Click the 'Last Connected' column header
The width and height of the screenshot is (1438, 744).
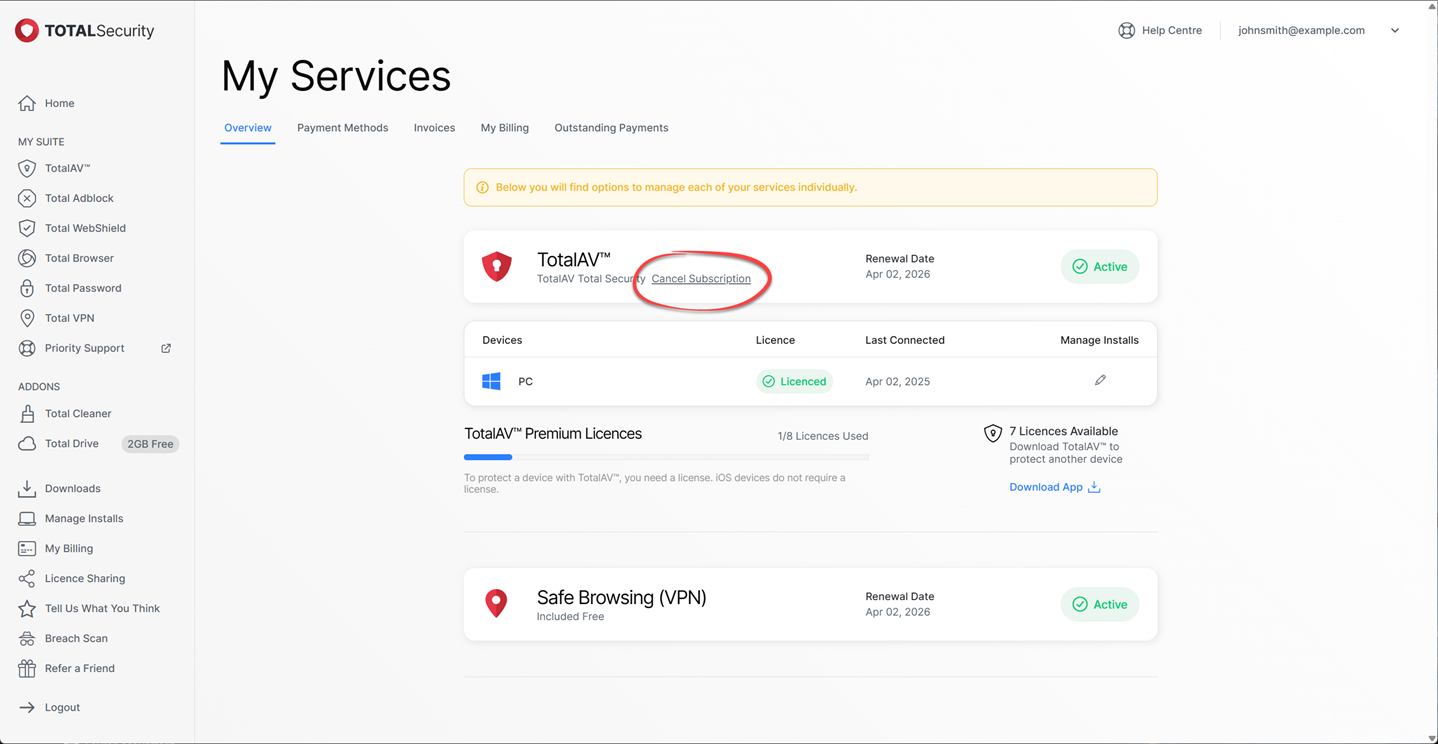904,340
